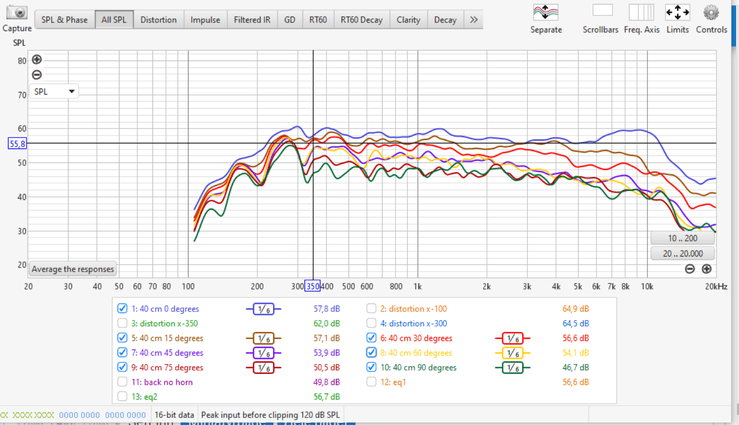The height and width of the screenshot is (425, 739).
Task: Open the SPL axis type dropdown
Action: (54, 91)
